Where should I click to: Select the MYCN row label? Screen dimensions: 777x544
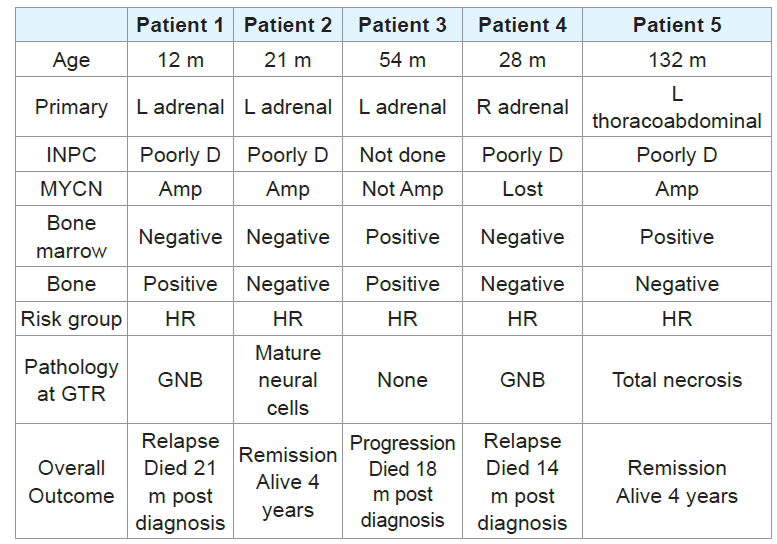[x=71, y=189]
